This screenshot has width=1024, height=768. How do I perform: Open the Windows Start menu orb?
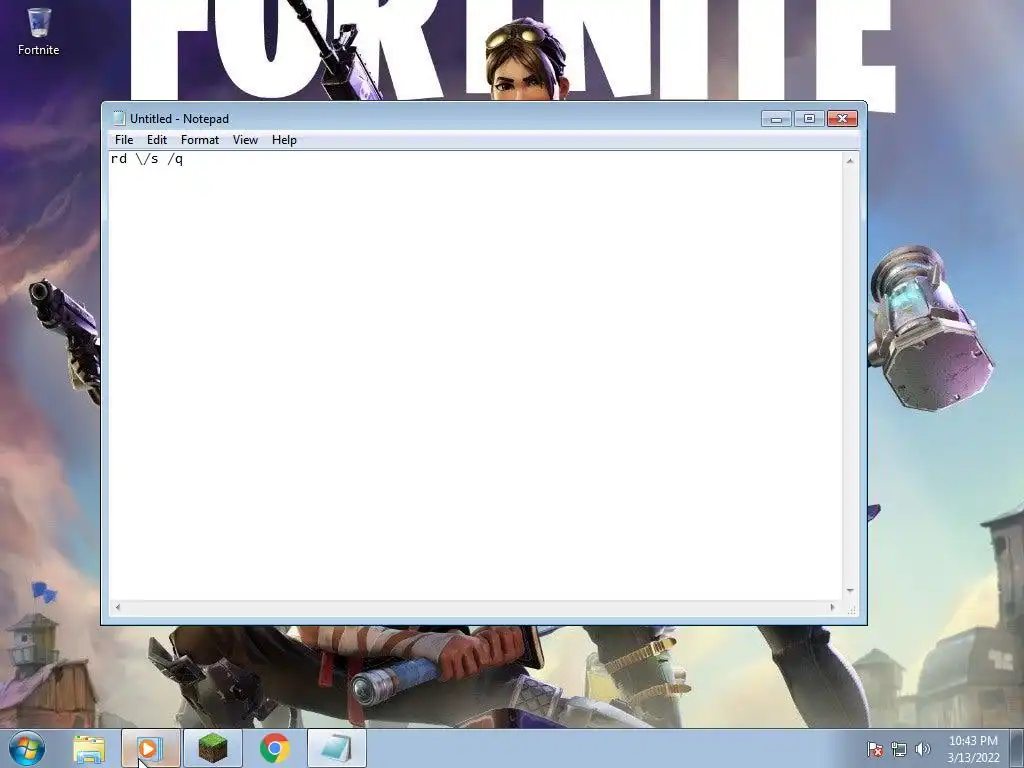click(x=27, y=748)
